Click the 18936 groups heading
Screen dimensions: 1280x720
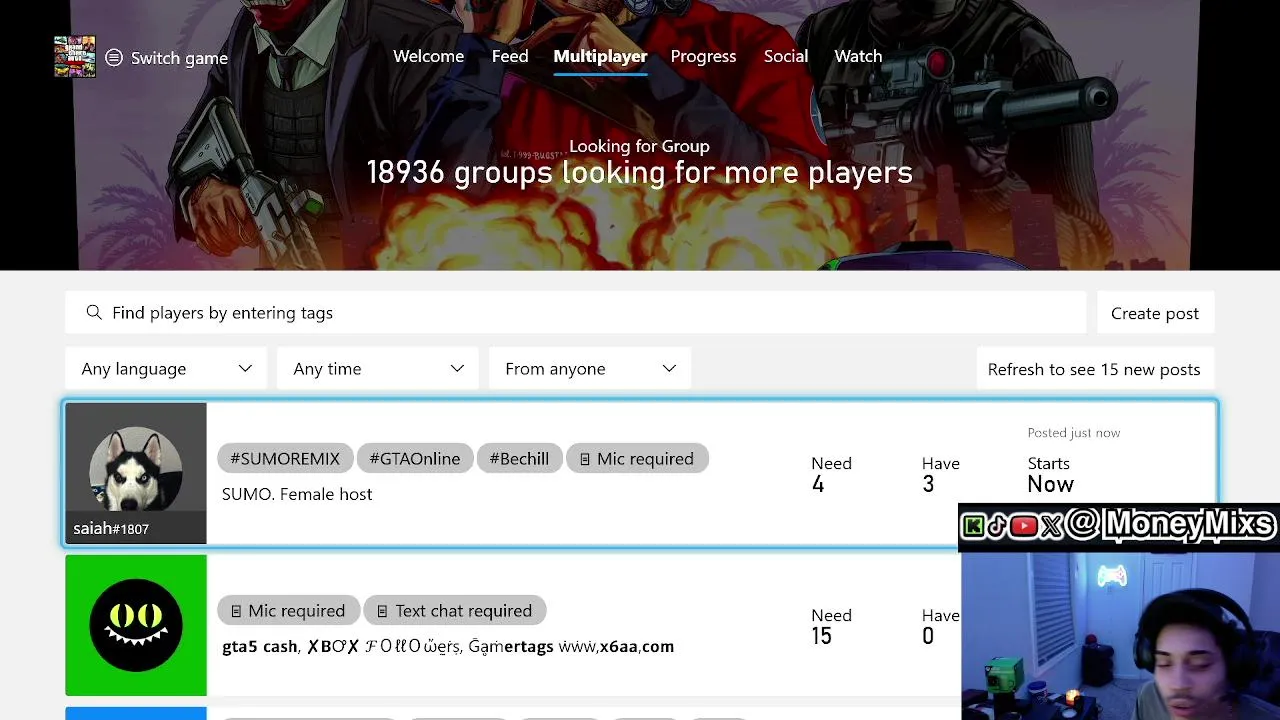[639, 172]
